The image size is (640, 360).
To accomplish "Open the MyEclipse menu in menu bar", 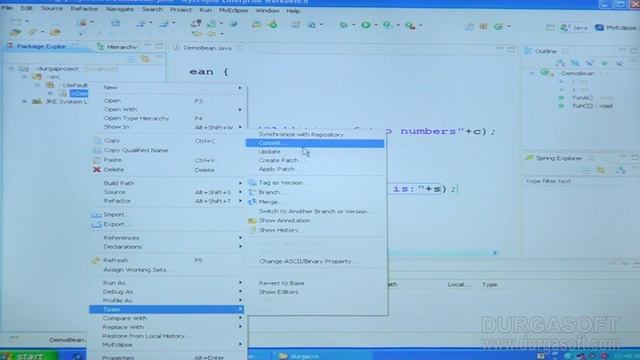I will tap(233, 10).
